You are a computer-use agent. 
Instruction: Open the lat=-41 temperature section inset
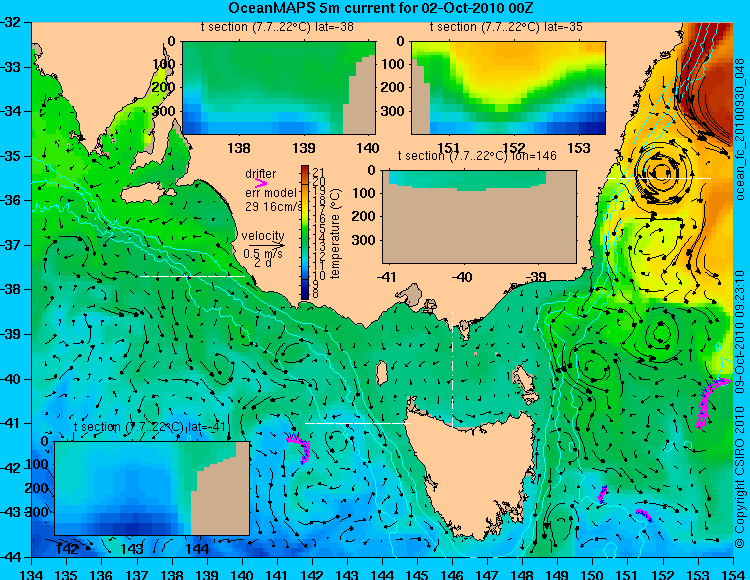click(152, 488)
